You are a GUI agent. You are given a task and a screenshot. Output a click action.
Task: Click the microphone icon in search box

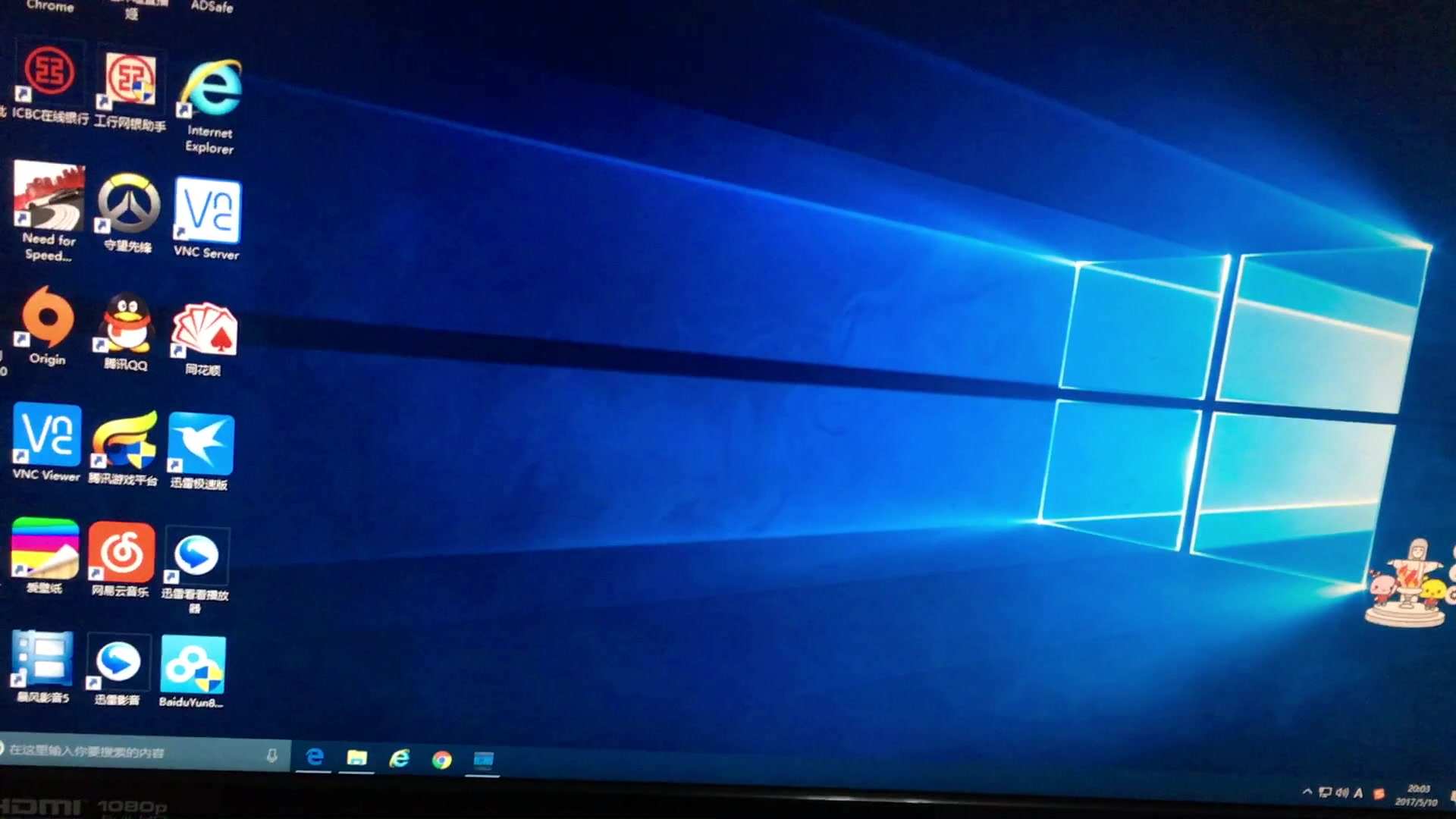coord(271,755)
